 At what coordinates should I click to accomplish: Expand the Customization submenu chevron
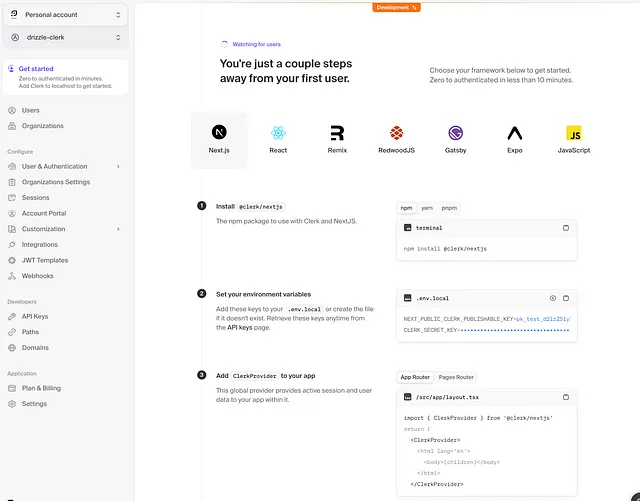click(118, 229)
